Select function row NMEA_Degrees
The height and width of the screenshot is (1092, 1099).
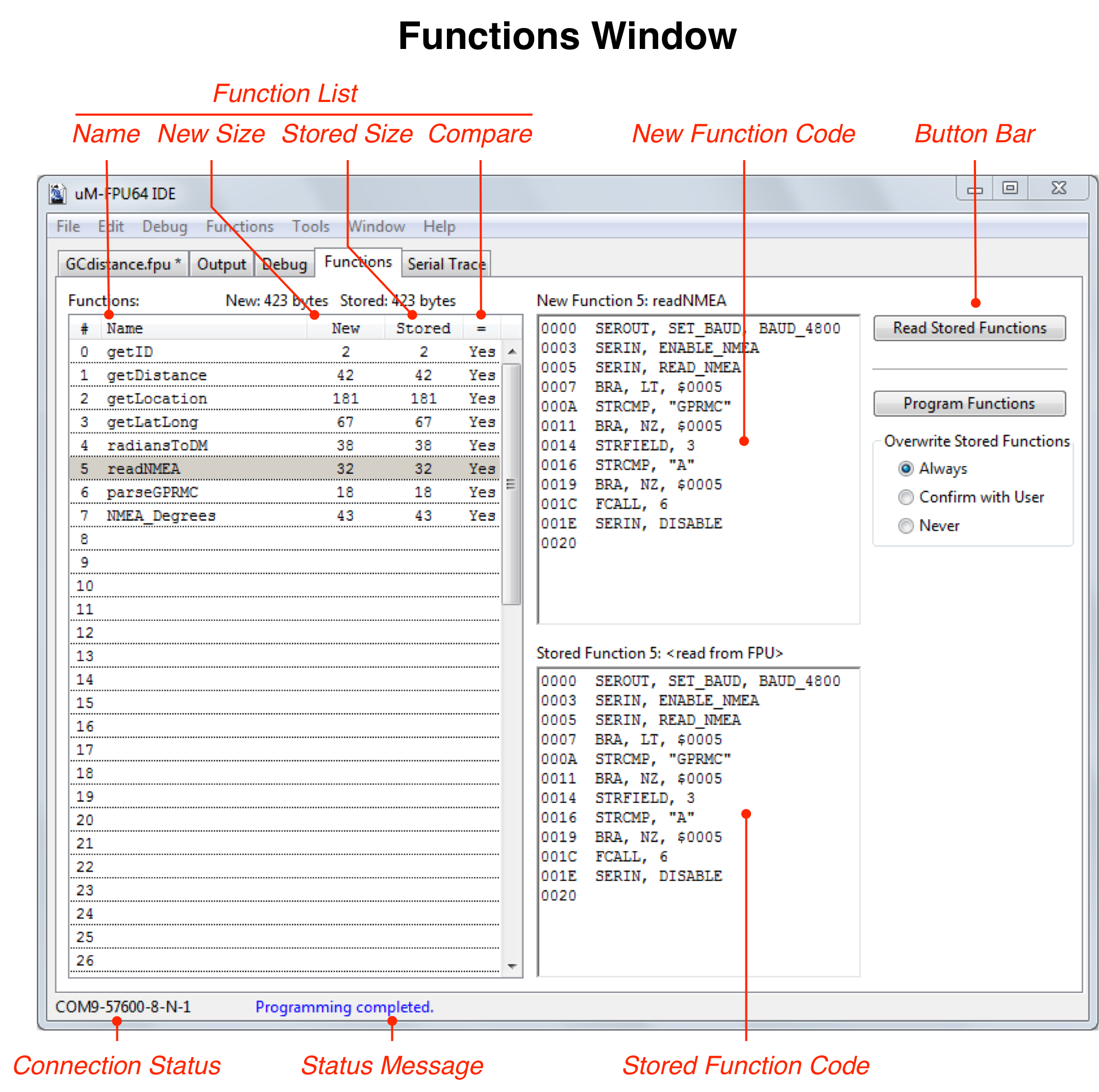(x=284, y=515)
